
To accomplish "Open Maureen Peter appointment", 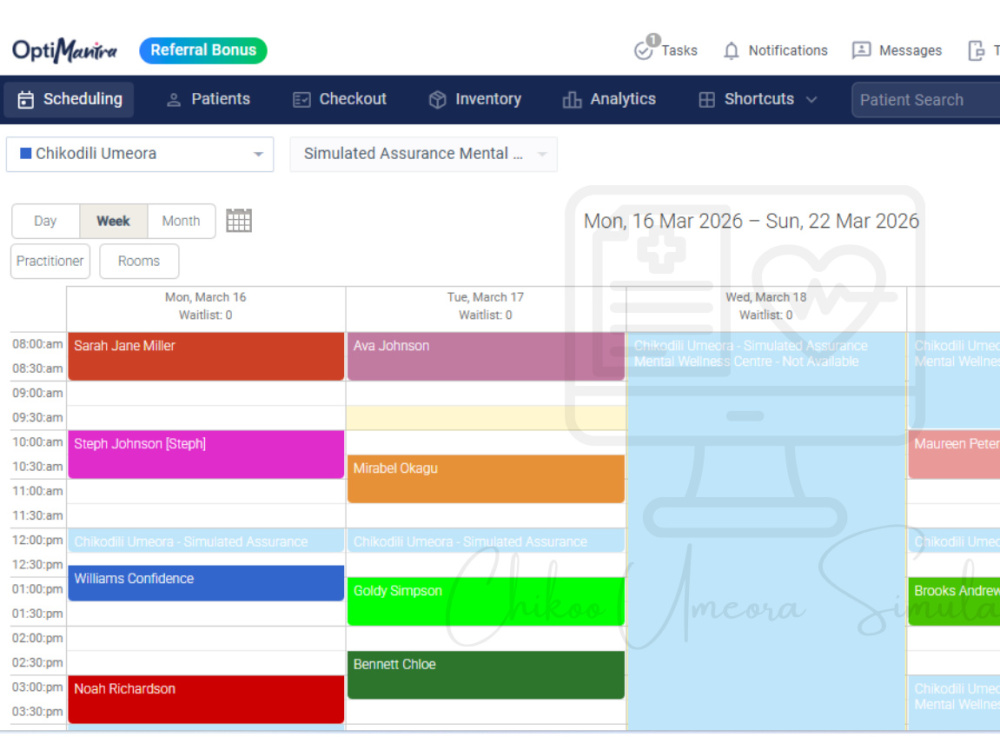I will click(954, 455).
